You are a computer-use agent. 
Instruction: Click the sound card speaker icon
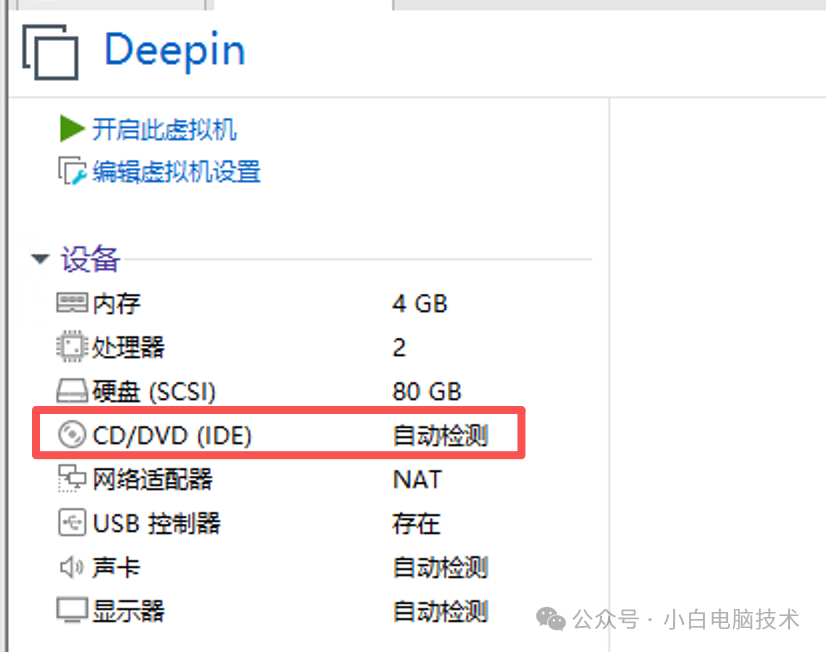click(x=72, y=567)
